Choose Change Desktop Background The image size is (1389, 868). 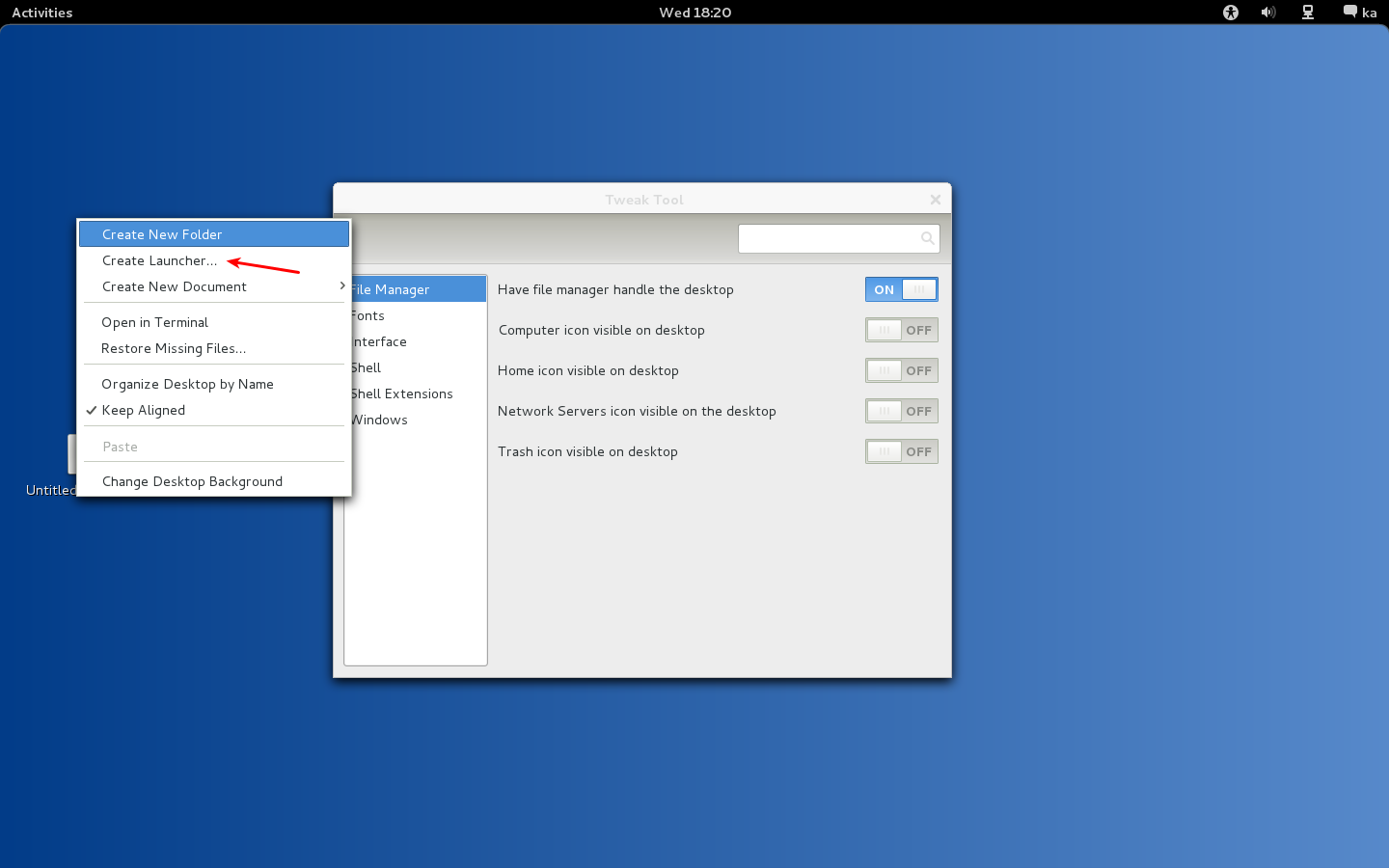pos(192,481)
